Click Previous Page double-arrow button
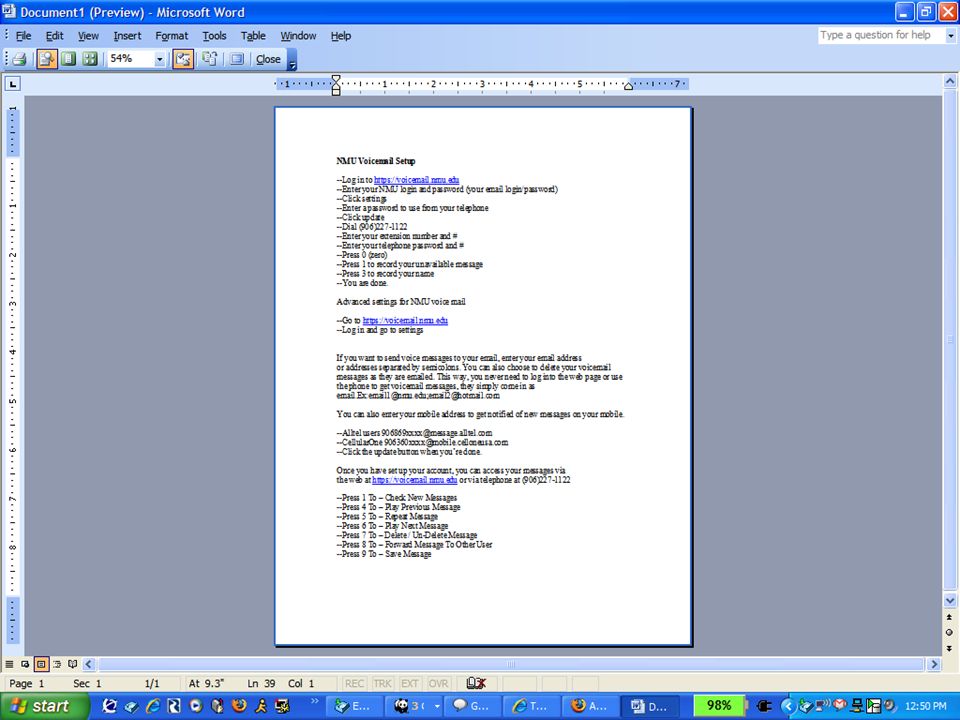 [x=950, y=617]
